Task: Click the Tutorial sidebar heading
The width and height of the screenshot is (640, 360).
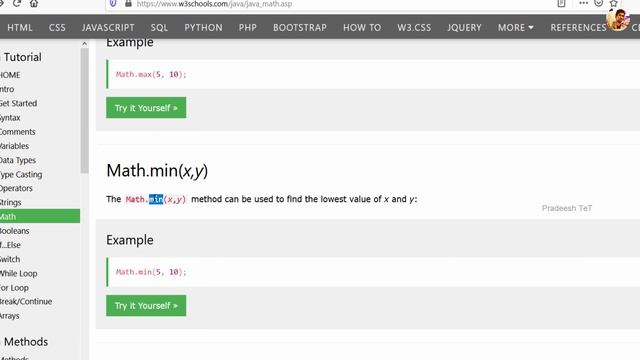Action: (x=22, y=57)
